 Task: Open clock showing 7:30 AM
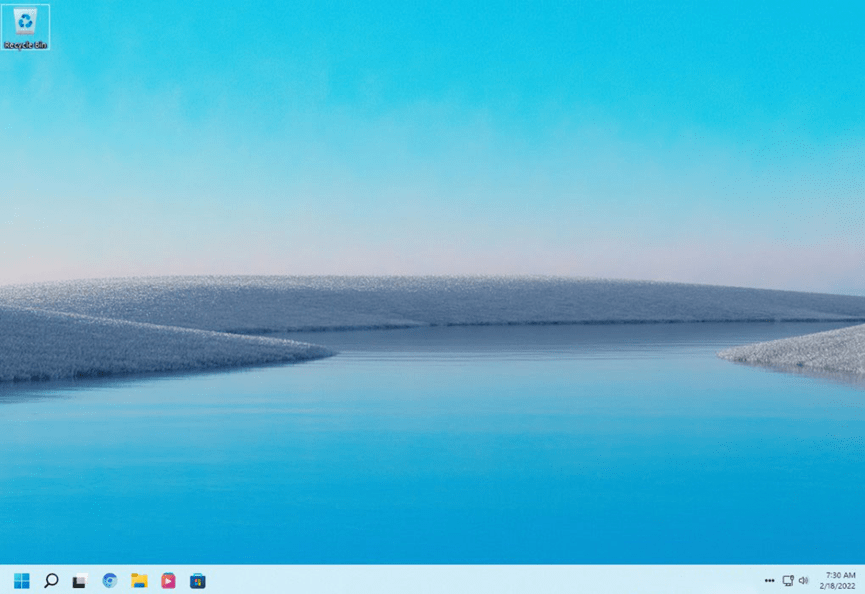(837, 580)
